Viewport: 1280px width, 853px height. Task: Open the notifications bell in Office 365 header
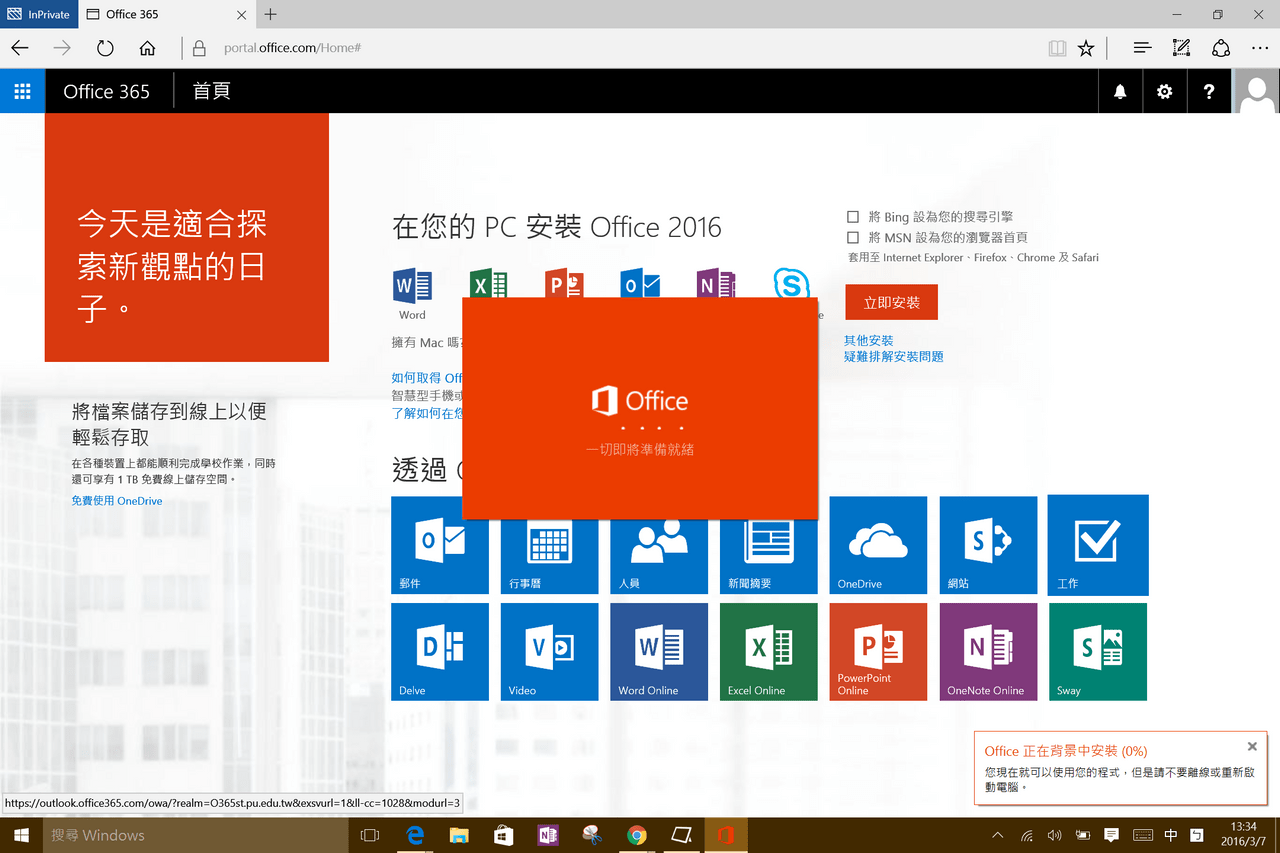point(1120,92)
